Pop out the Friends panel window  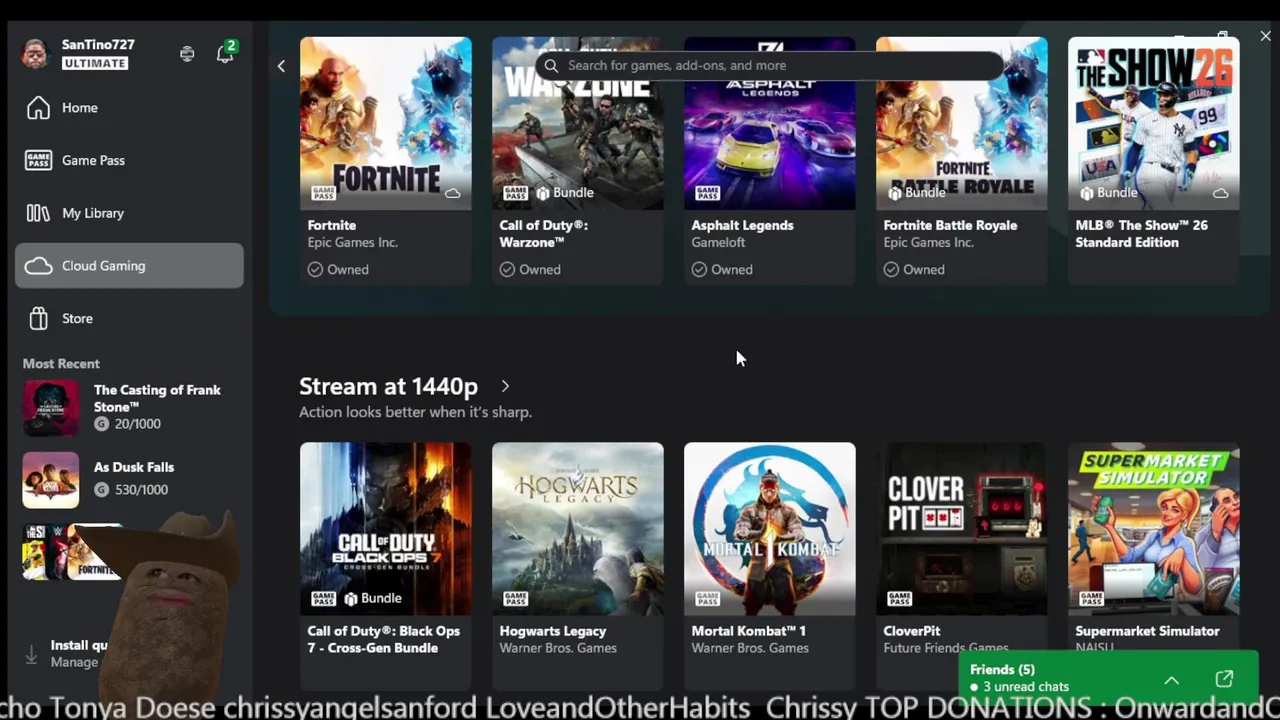(1224, 679)
